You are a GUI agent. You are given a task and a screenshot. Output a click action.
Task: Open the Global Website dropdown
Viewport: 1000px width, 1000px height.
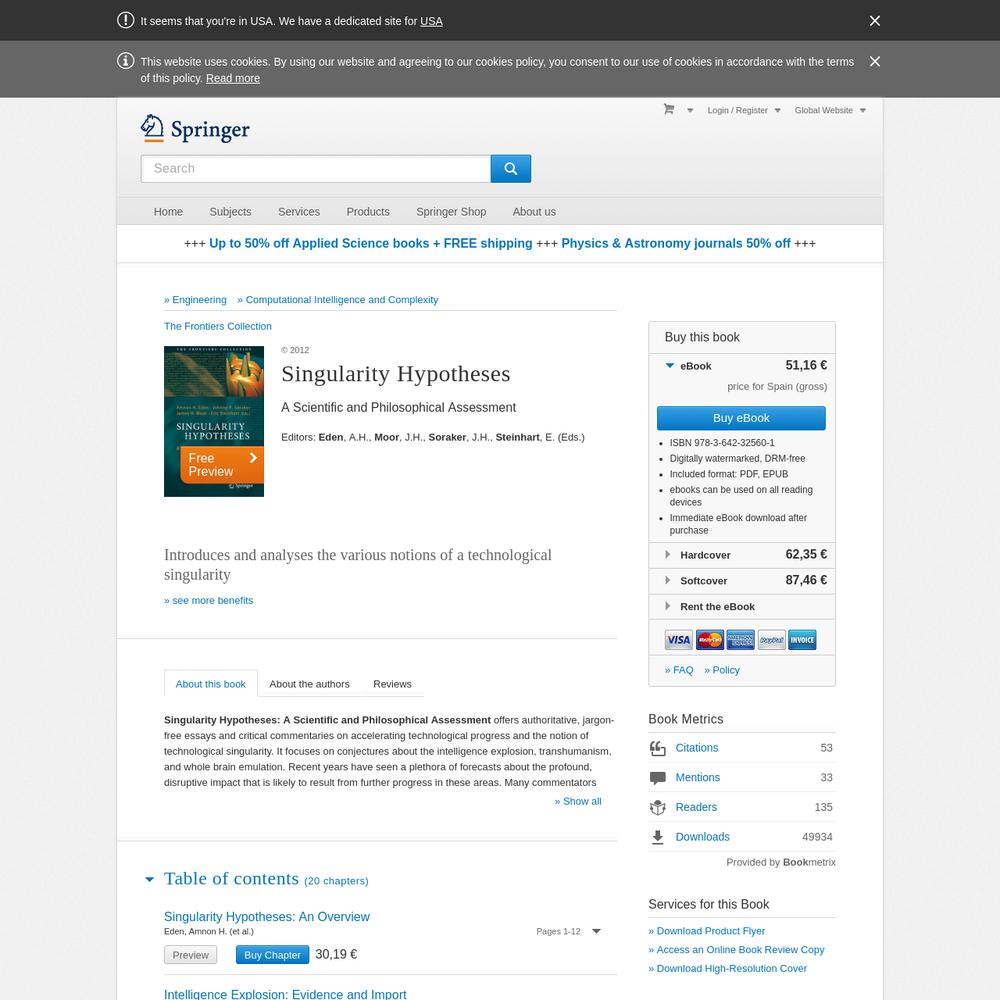click(830, 110)
